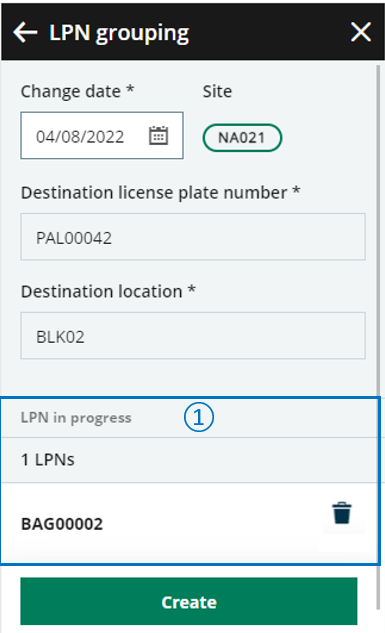Go back using the left arrow
Viewport: 385px width, 633px height.
click(x=25, y=32)
